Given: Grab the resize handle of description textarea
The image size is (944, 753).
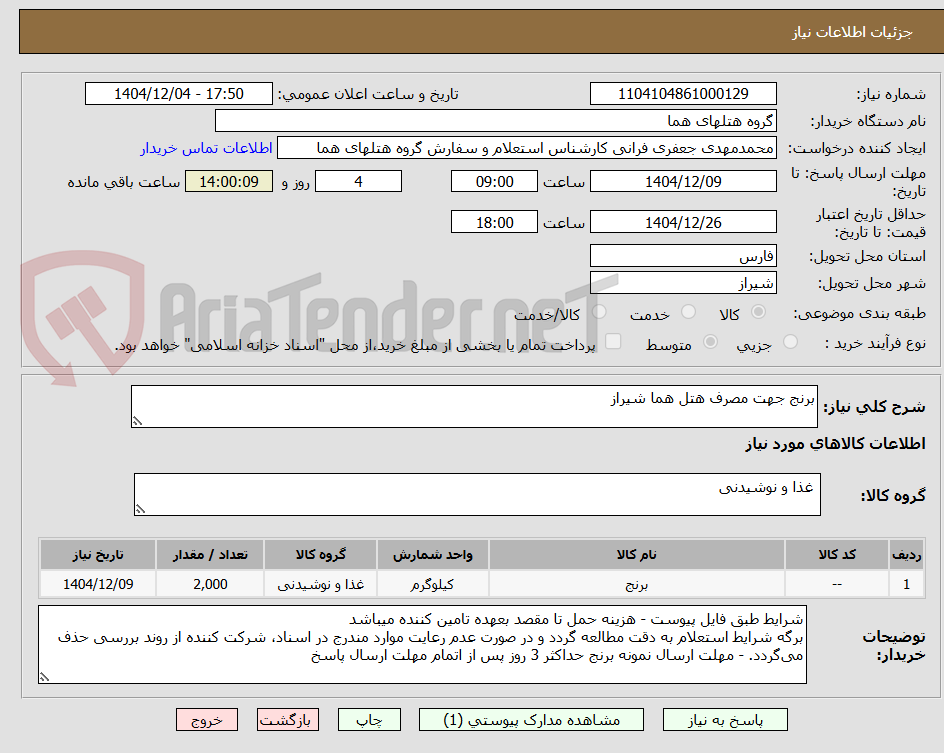Looking at the screenshot, I should tap(137, 421).
